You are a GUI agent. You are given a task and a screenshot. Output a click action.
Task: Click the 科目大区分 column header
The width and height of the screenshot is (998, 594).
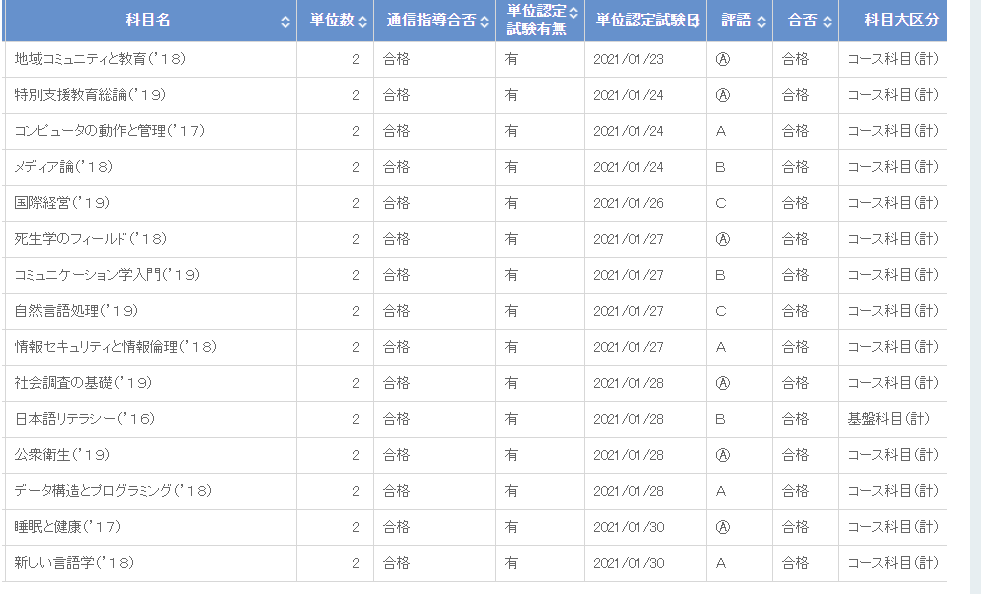pos(893,20)
